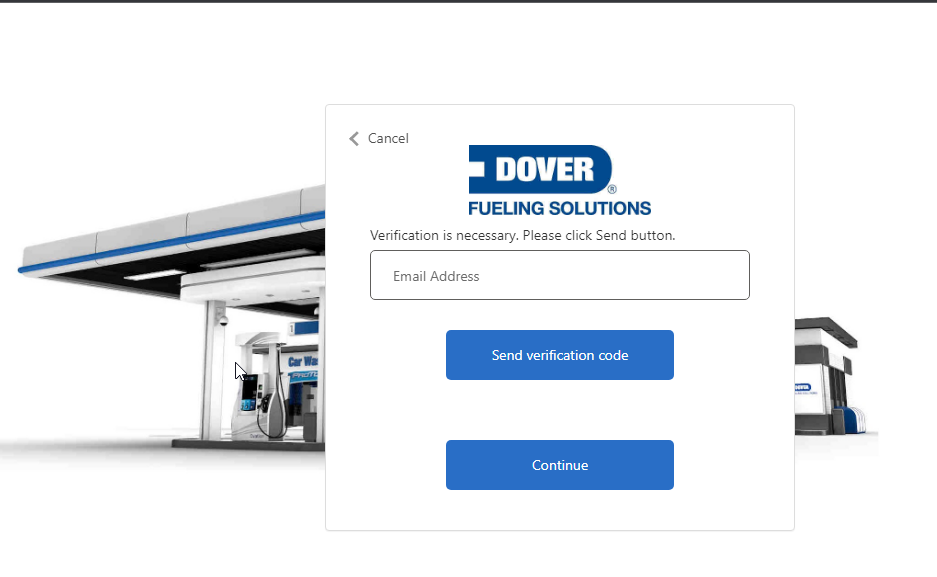This screenshot has width=937, height=577.
Task: Click the back chevron icon beside Cancel
Action: tap(354, 139)
